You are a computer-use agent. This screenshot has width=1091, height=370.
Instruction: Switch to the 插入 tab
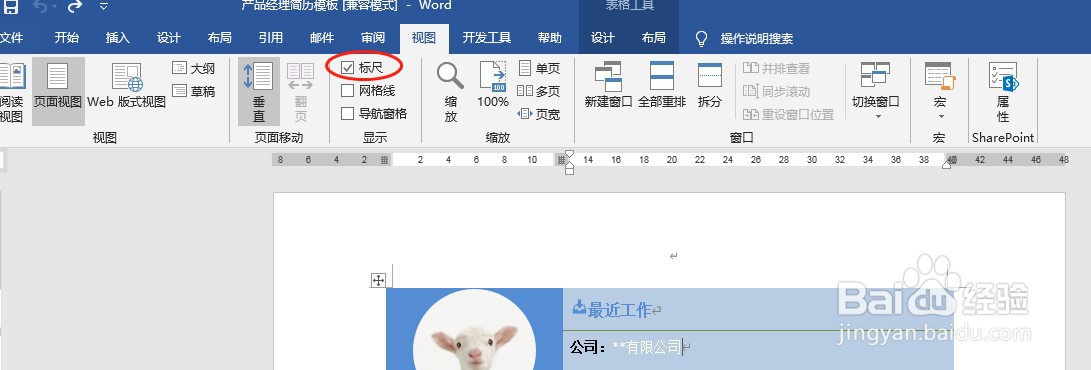tap(118, 38)
